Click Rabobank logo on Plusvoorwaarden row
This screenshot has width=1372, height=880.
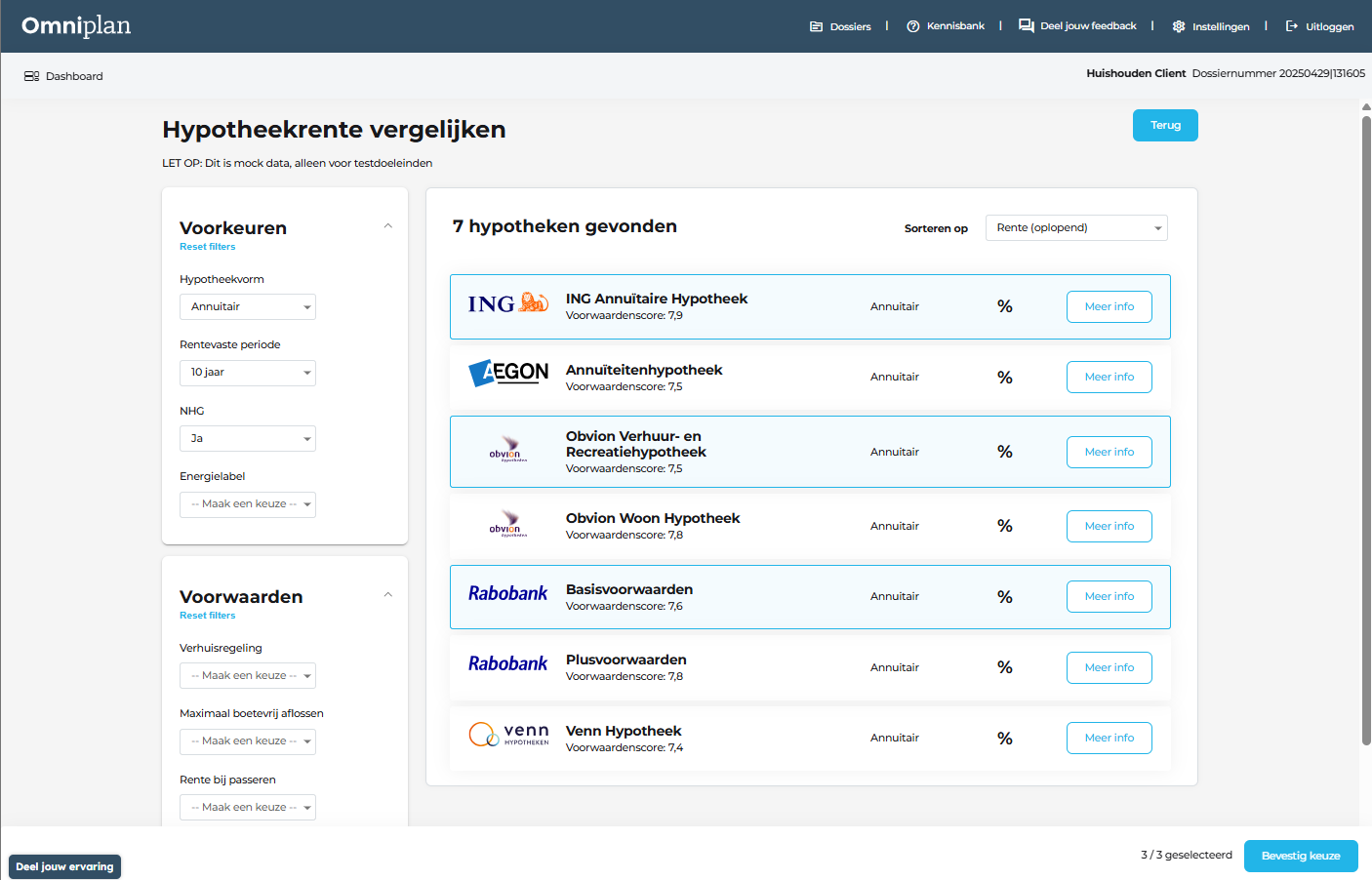coord(507,663)
